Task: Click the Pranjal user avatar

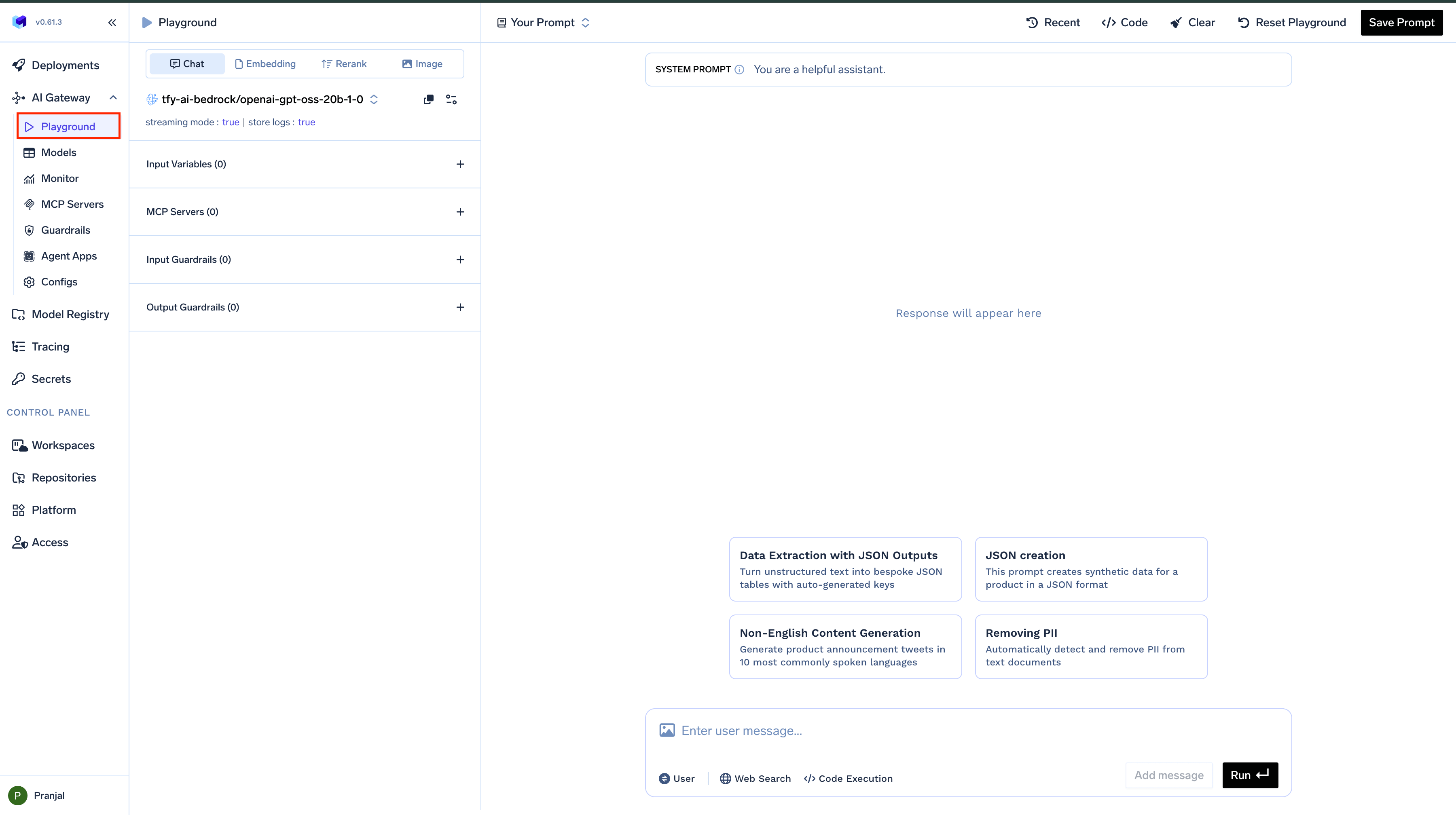Action: tap(17, 795)
